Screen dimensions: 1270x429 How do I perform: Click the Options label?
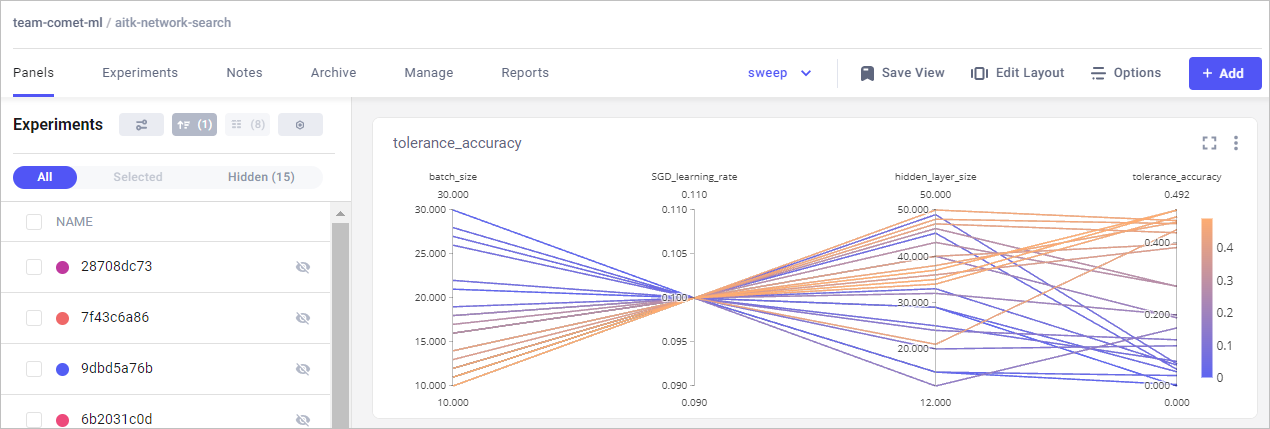coord(1137,73)
